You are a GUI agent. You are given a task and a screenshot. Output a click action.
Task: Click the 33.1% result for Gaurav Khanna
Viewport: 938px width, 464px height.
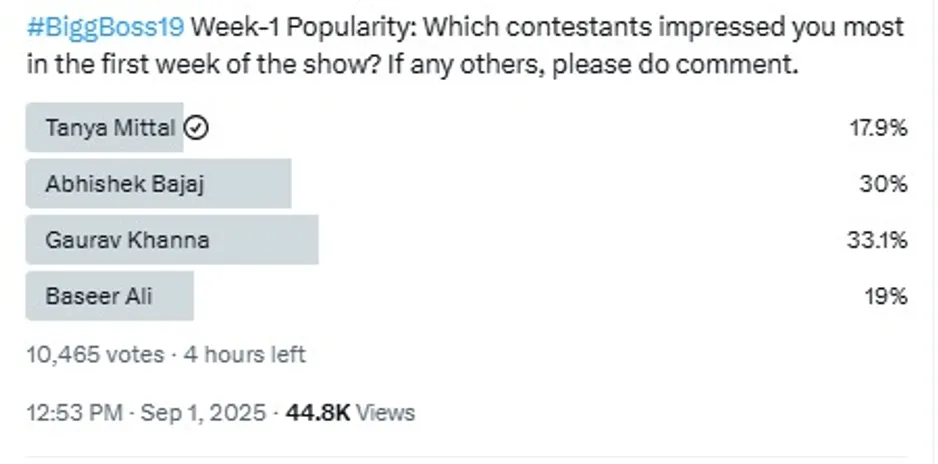point(882,240)
